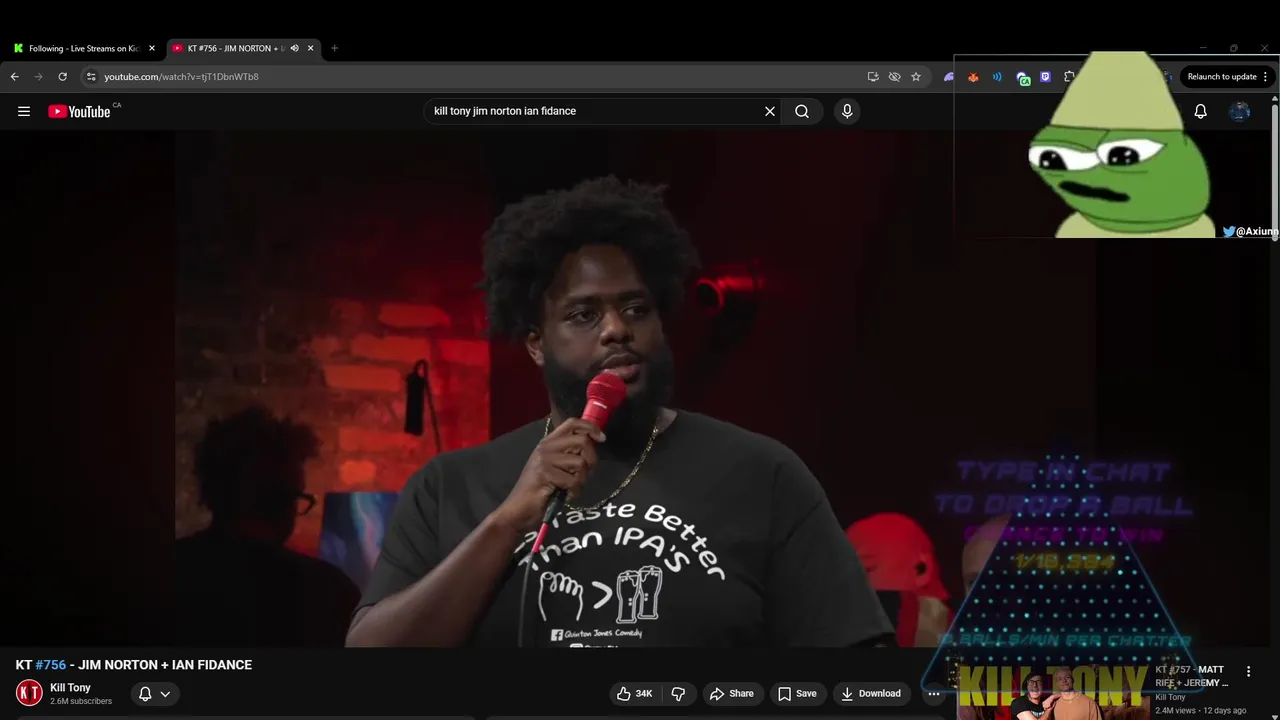The height and width of the screenshot is (720, 1280).
Task: Open Chrome three-dot menu
Action: pos(1265,76)
